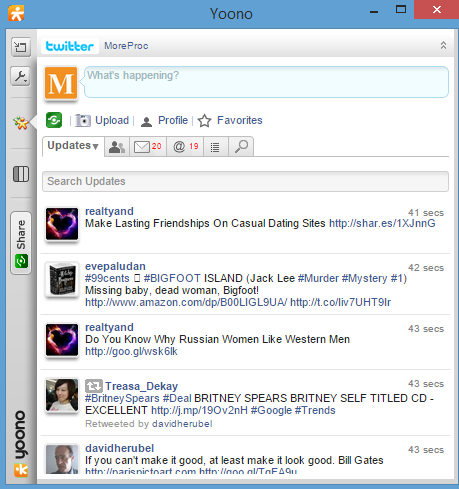The image size is (459, 489).
Task: Select the star friends widget icon
Action: 21,123
